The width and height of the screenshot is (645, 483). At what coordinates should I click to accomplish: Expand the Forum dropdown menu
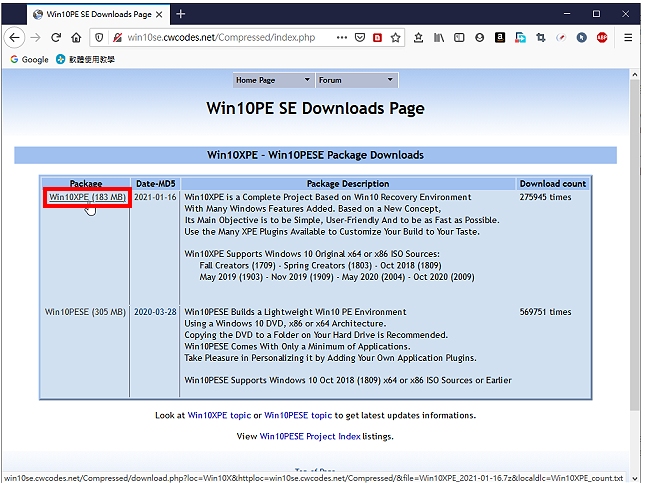click(x=356, y=80)
